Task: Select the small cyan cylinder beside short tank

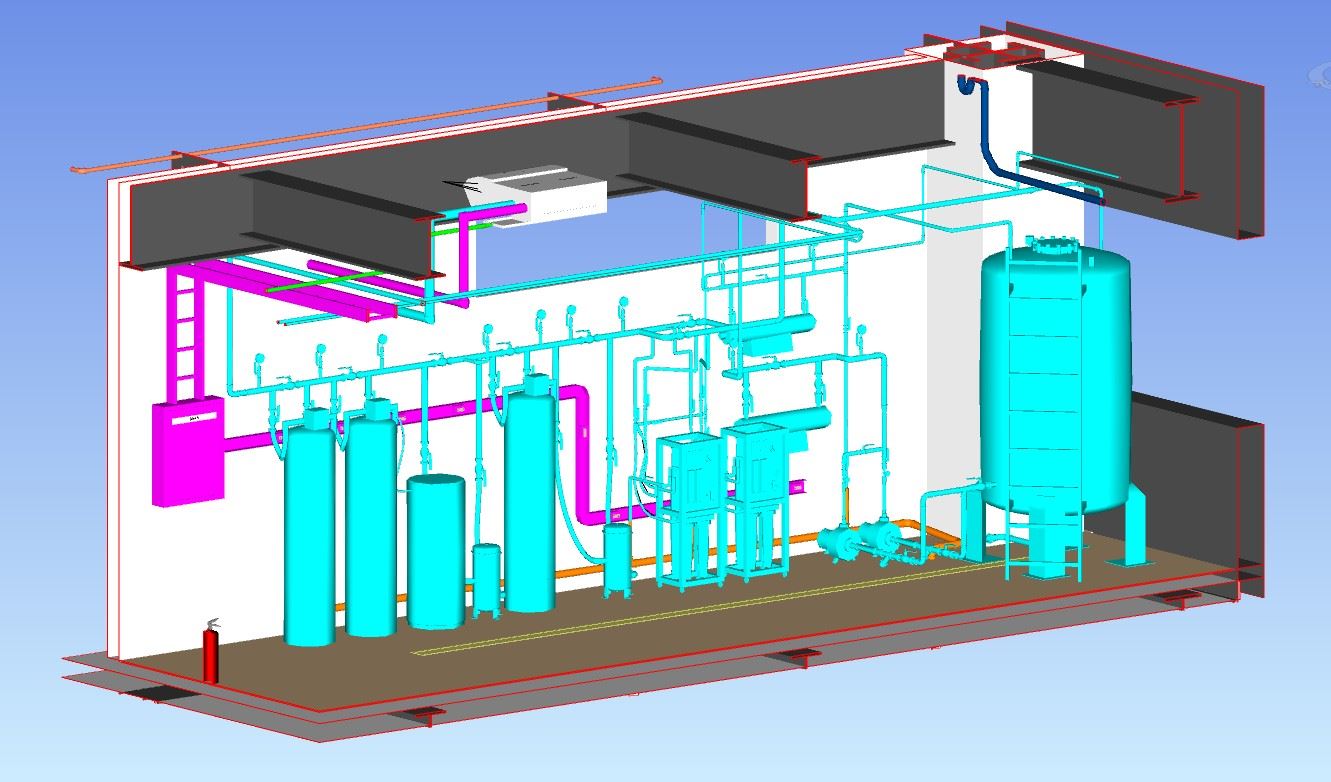Action: 487,577
